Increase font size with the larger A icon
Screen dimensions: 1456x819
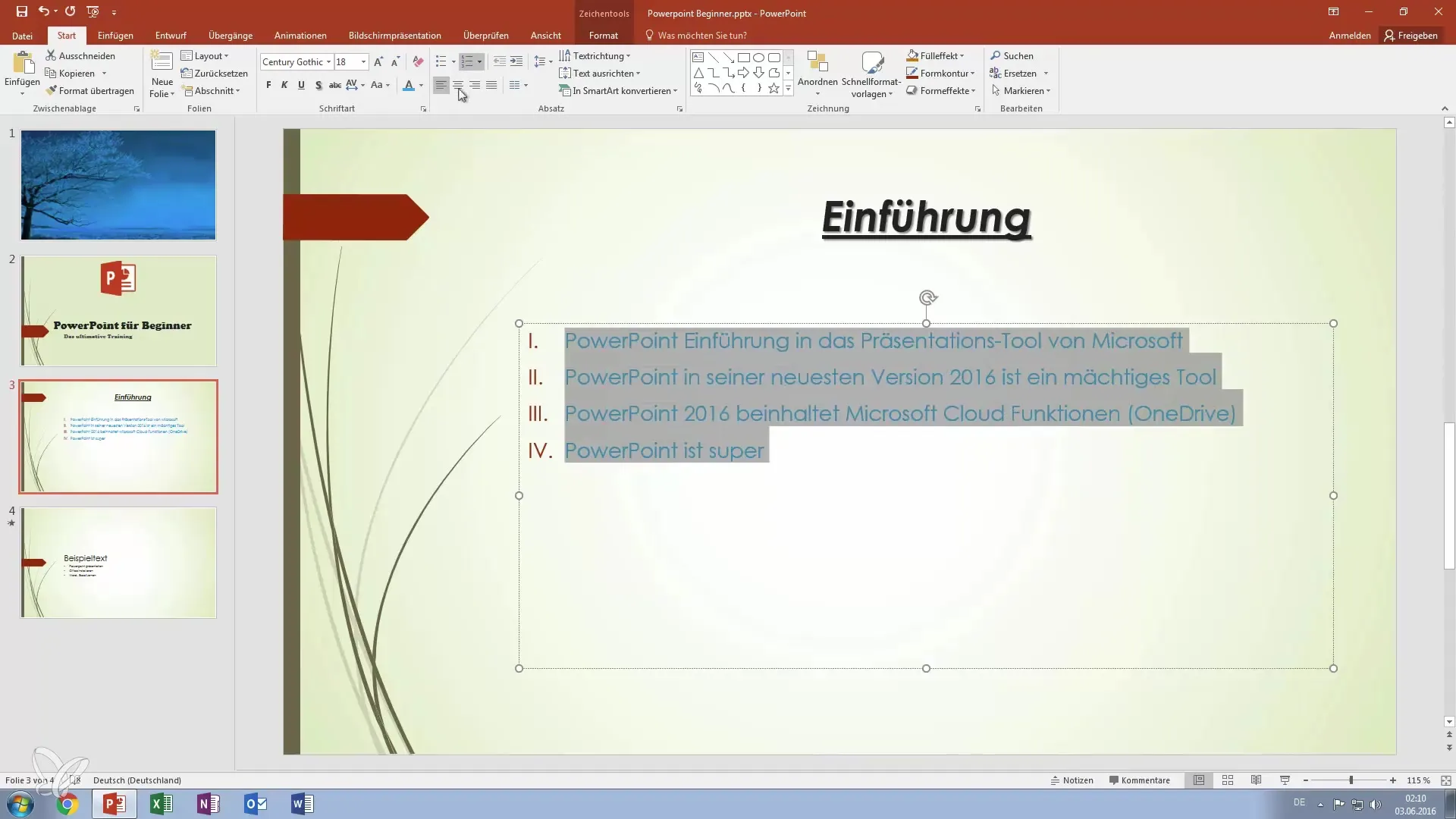coord(378,62)
